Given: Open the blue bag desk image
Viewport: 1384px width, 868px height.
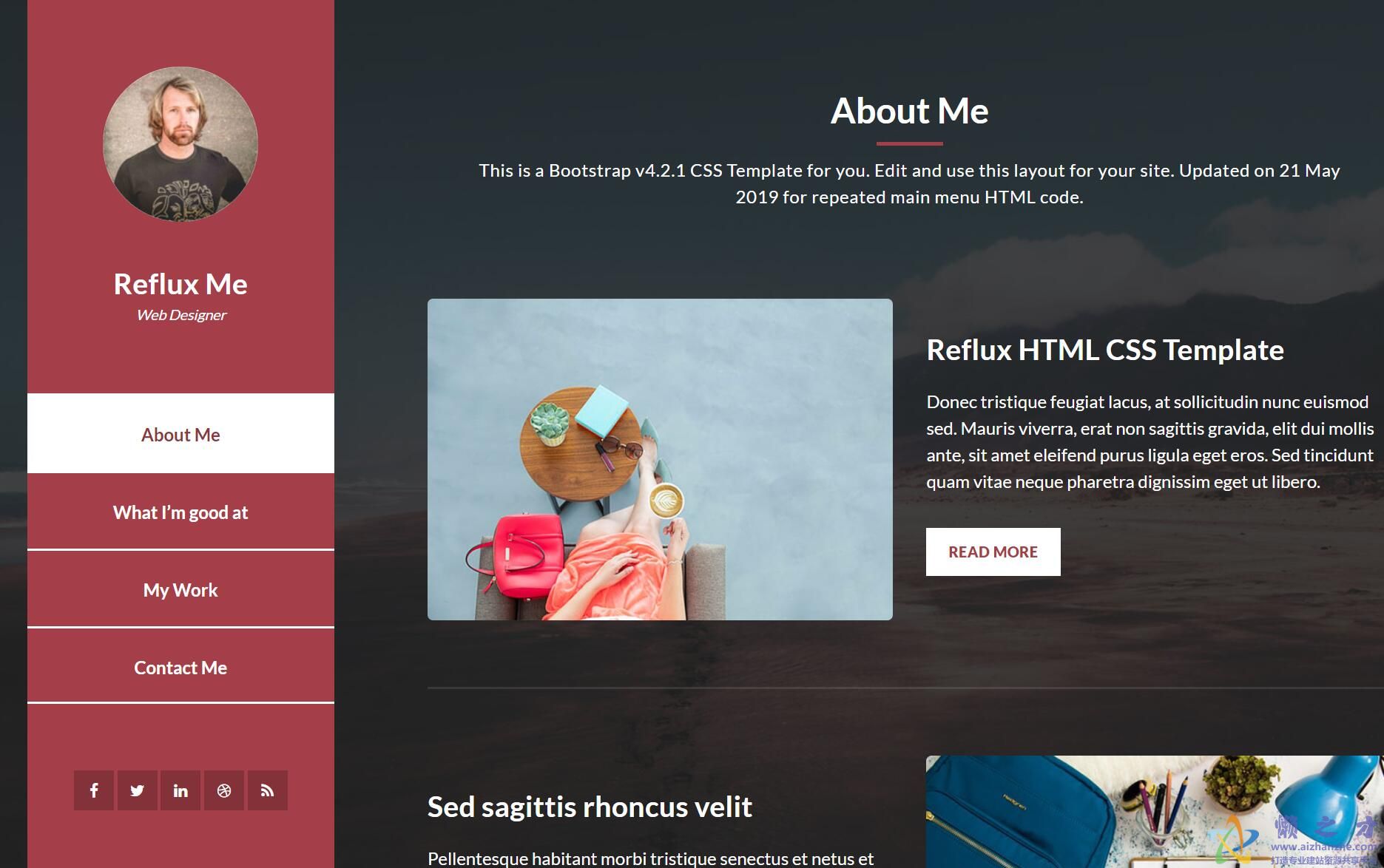Looking at the screenshot, I should click(1155, 812).
